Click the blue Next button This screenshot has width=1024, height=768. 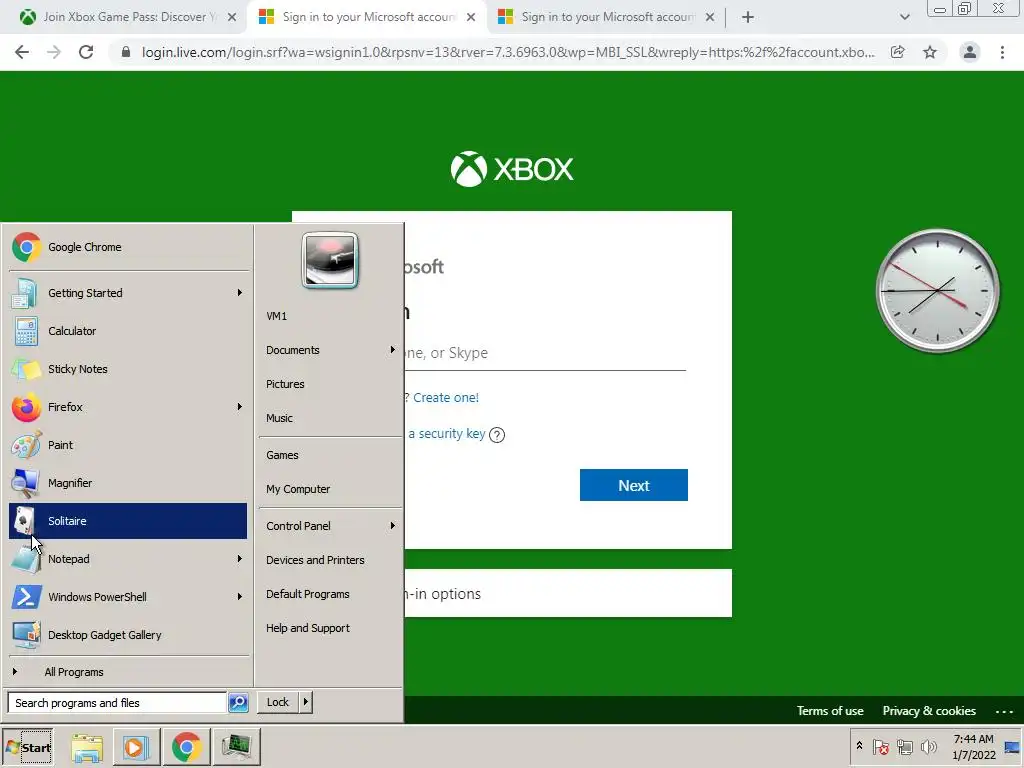tap(633, 485)
